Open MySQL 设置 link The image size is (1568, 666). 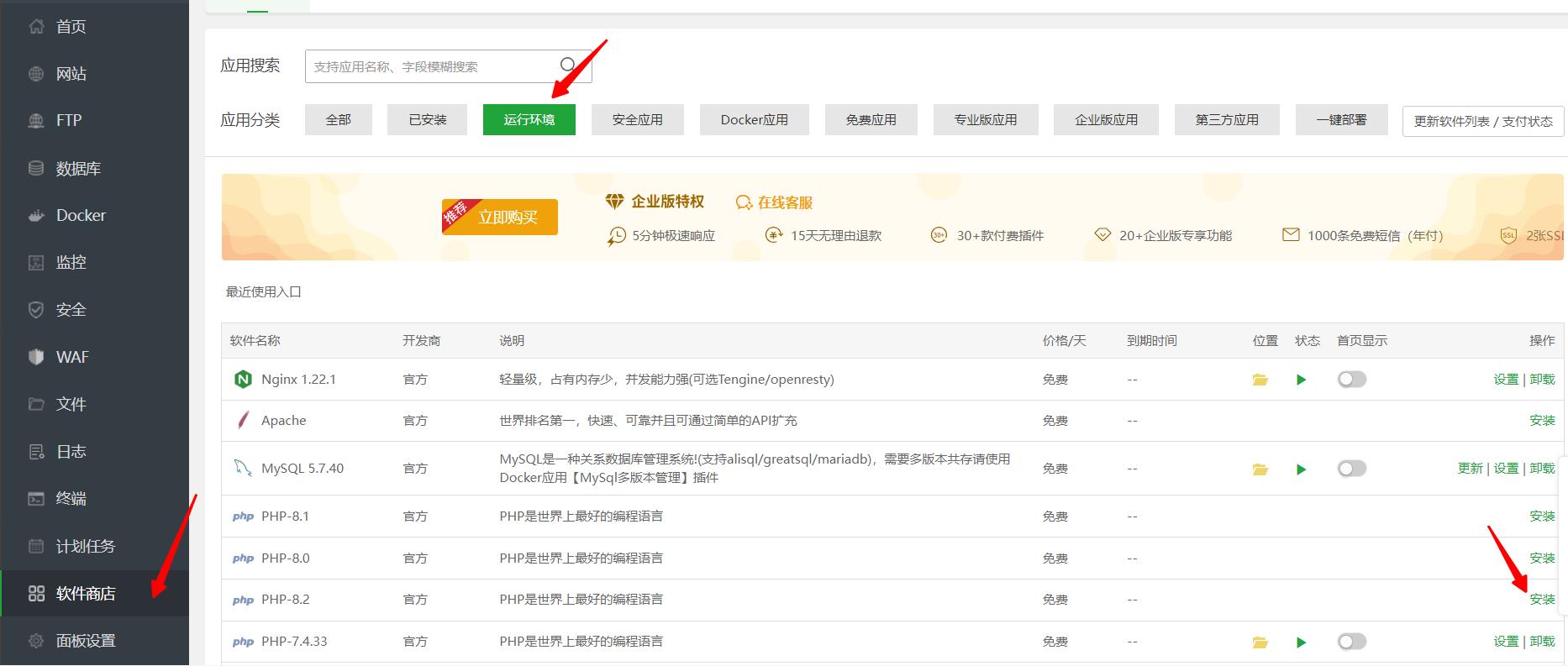[1506, 469]
